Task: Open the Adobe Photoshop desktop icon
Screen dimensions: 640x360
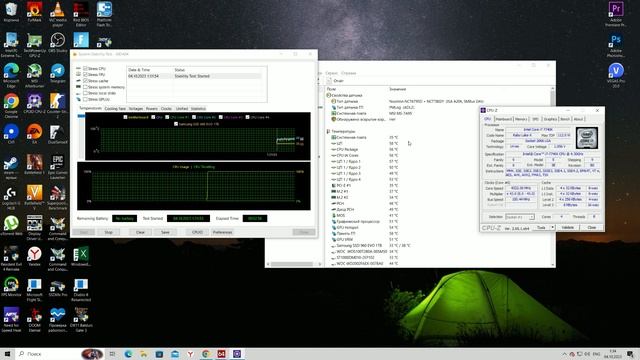Action: coord(616,45)
